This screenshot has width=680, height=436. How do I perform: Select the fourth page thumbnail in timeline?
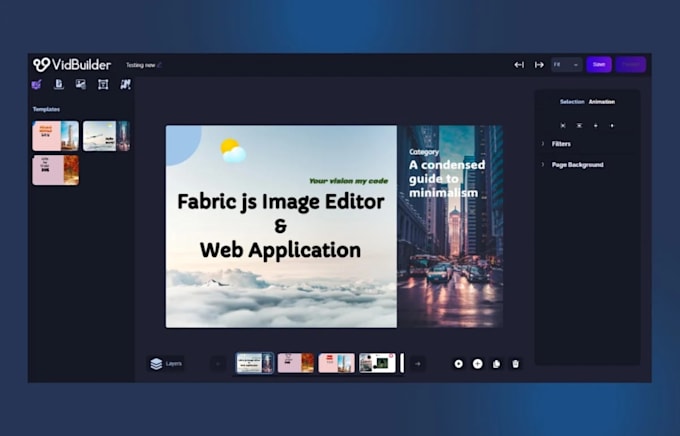pos(377,363)
